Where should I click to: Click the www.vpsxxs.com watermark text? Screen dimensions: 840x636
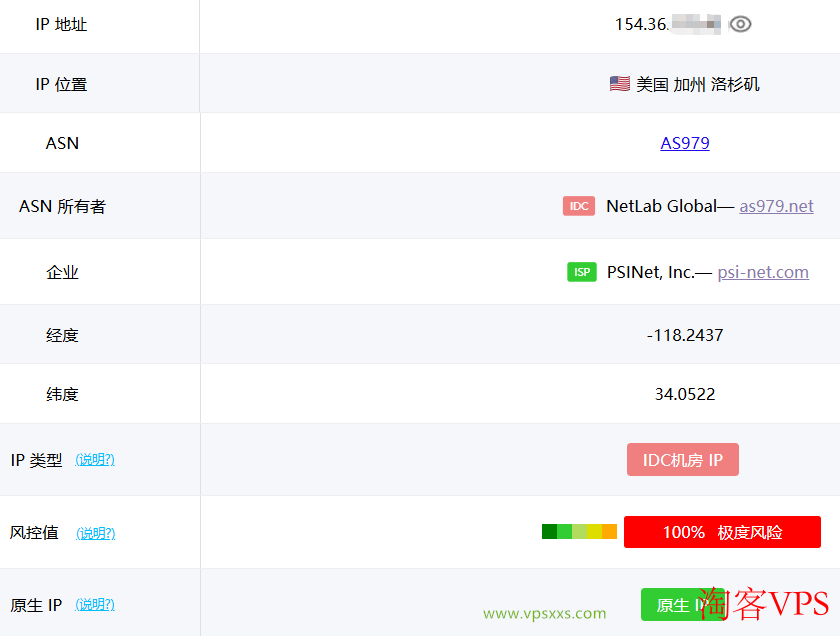pos(544,614)
